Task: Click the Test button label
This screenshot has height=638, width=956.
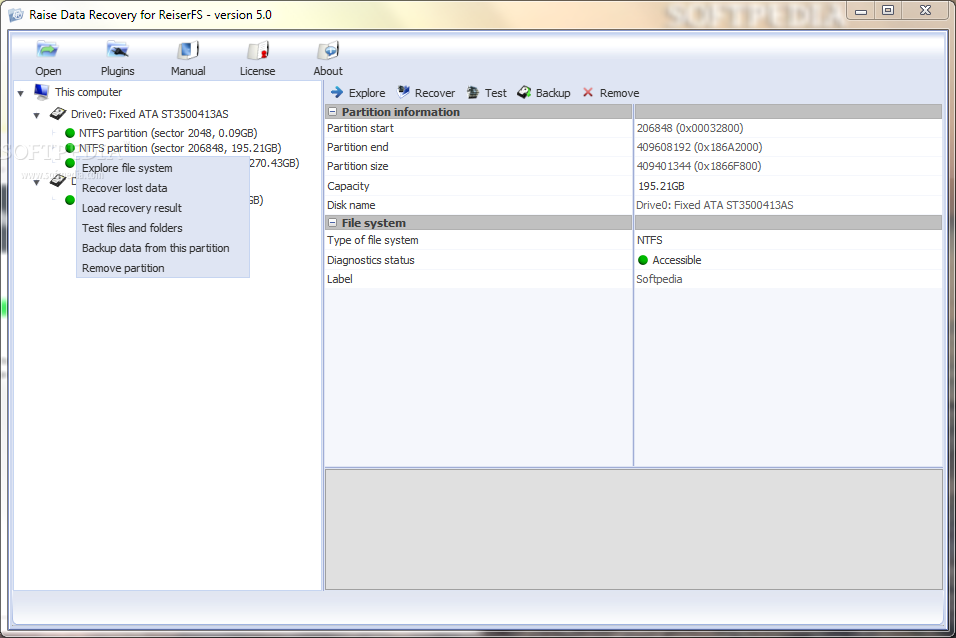Action: point(496,93)
